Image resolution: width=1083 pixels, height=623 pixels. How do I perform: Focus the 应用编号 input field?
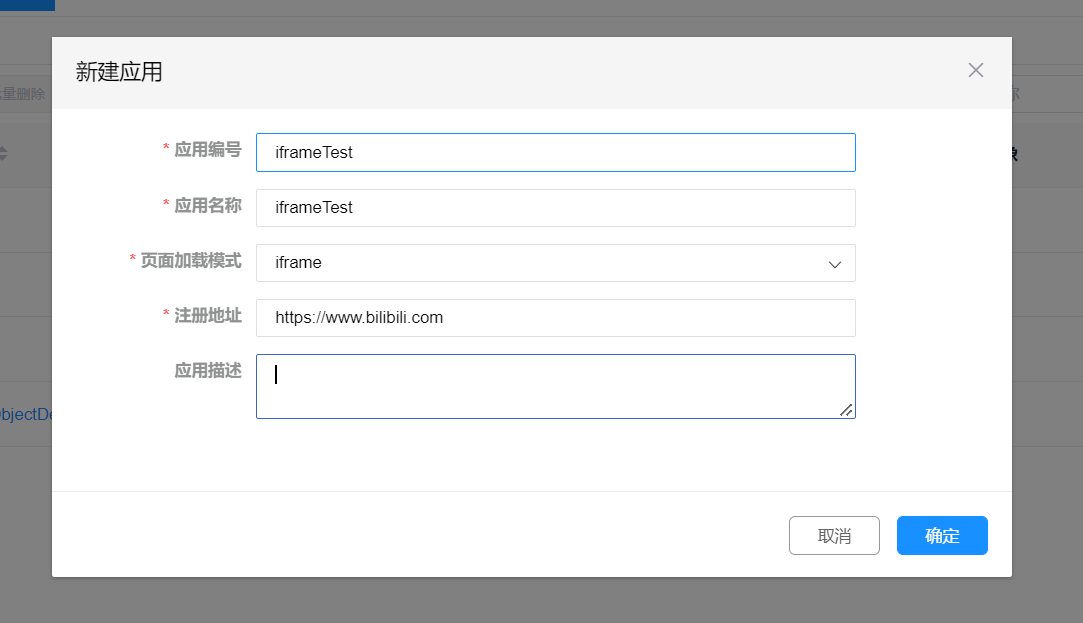(x=555, y=152)
